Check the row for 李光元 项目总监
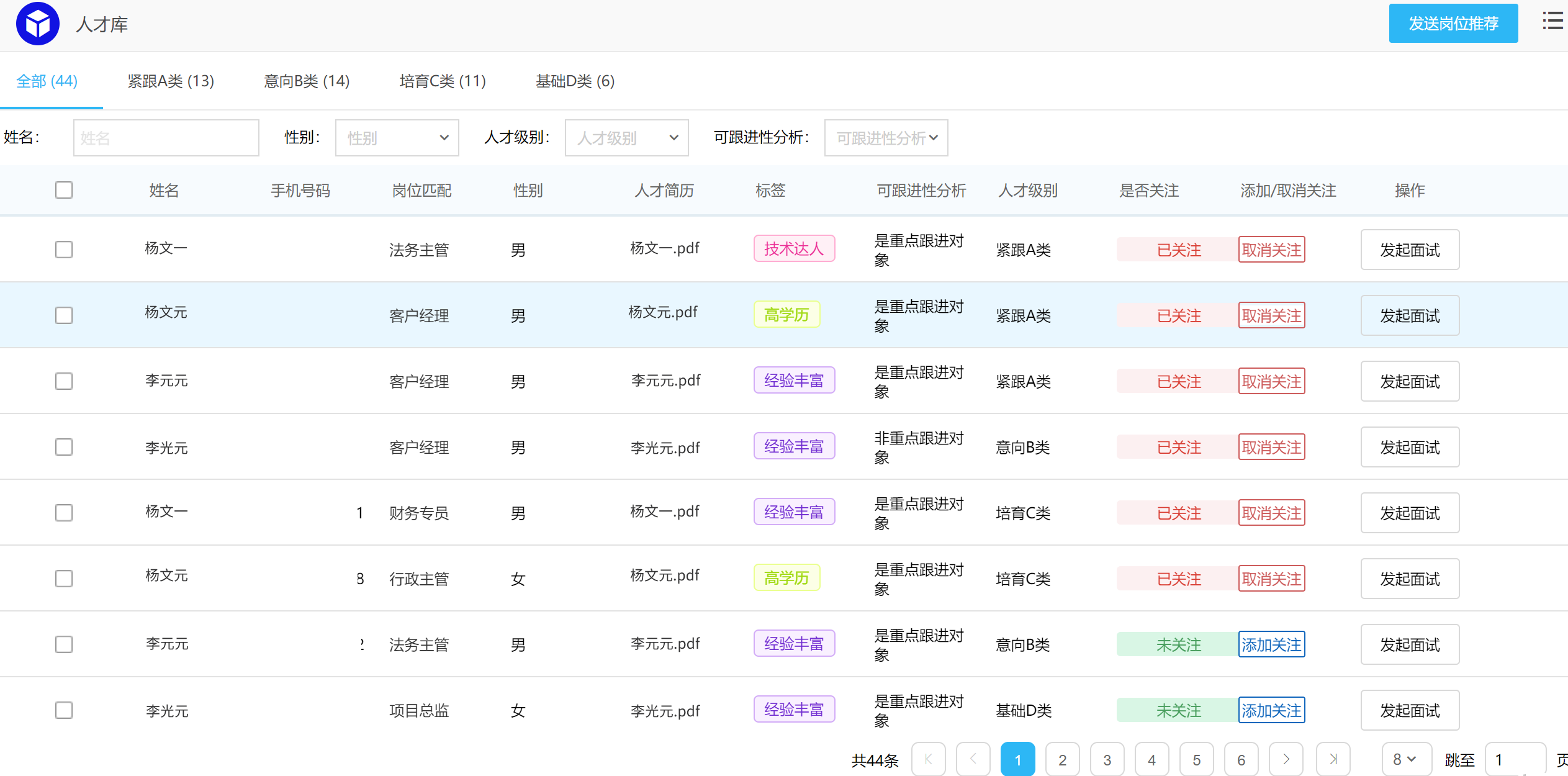This screenshot has height=776, width=1568. tap(64, 710)
